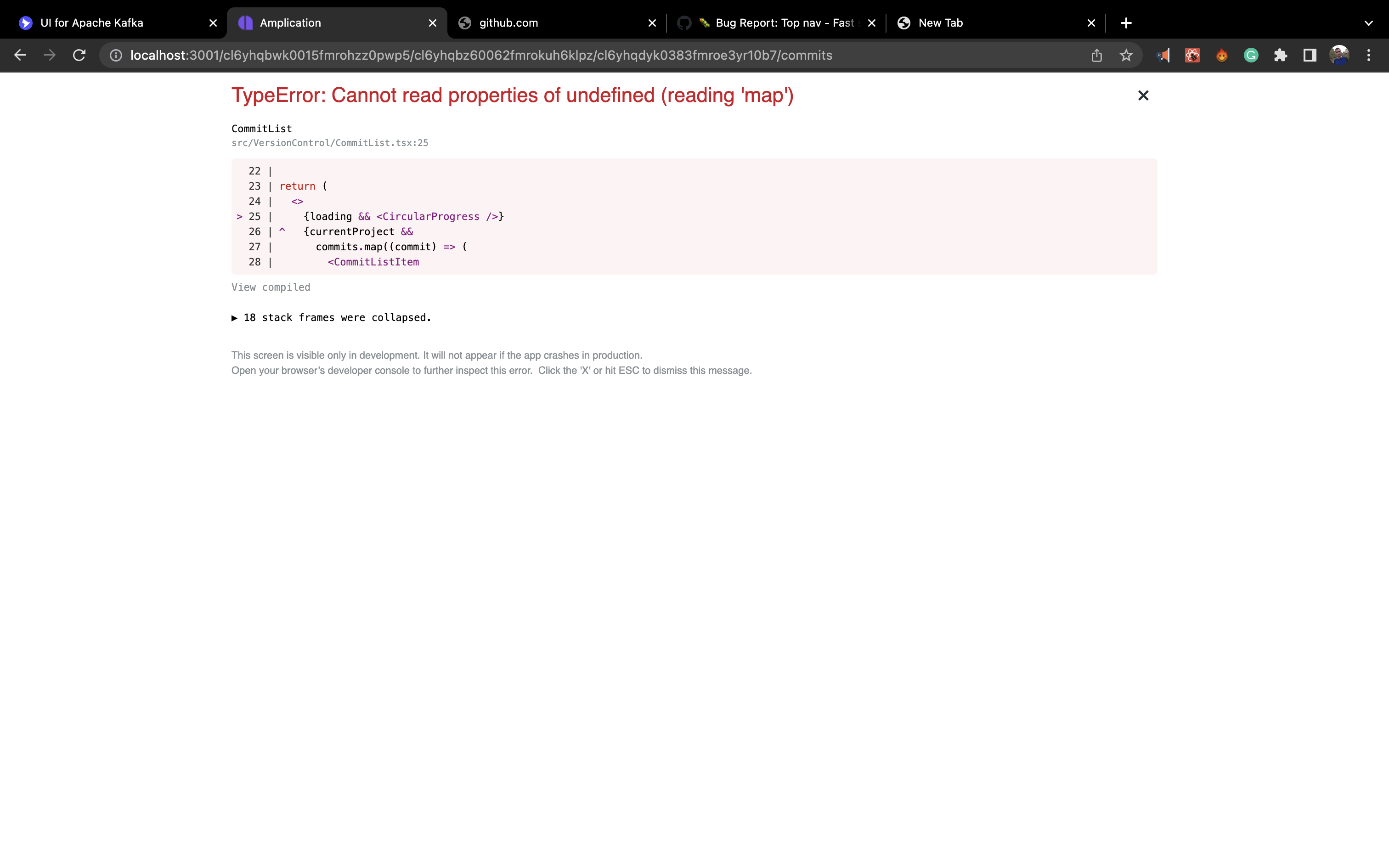View site information in the address bar

[115, 55]
